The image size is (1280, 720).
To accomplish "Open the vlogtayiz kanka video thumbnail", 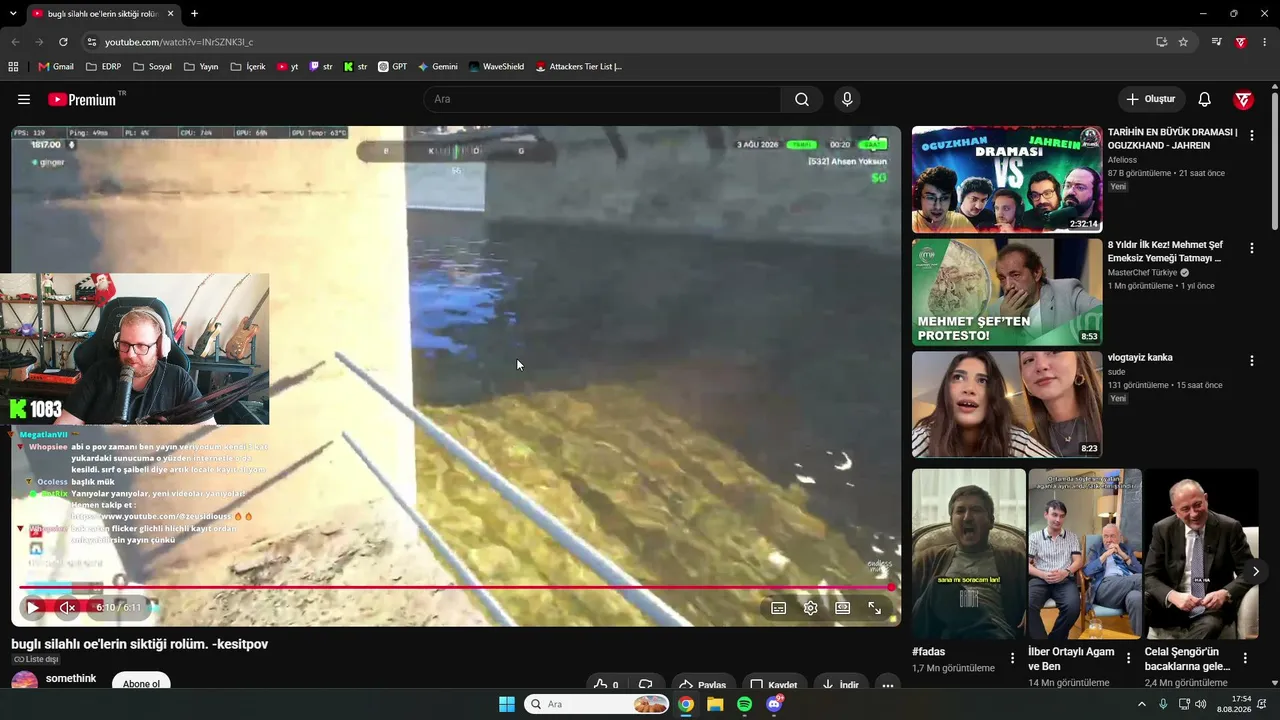I will click(1007, 404).
